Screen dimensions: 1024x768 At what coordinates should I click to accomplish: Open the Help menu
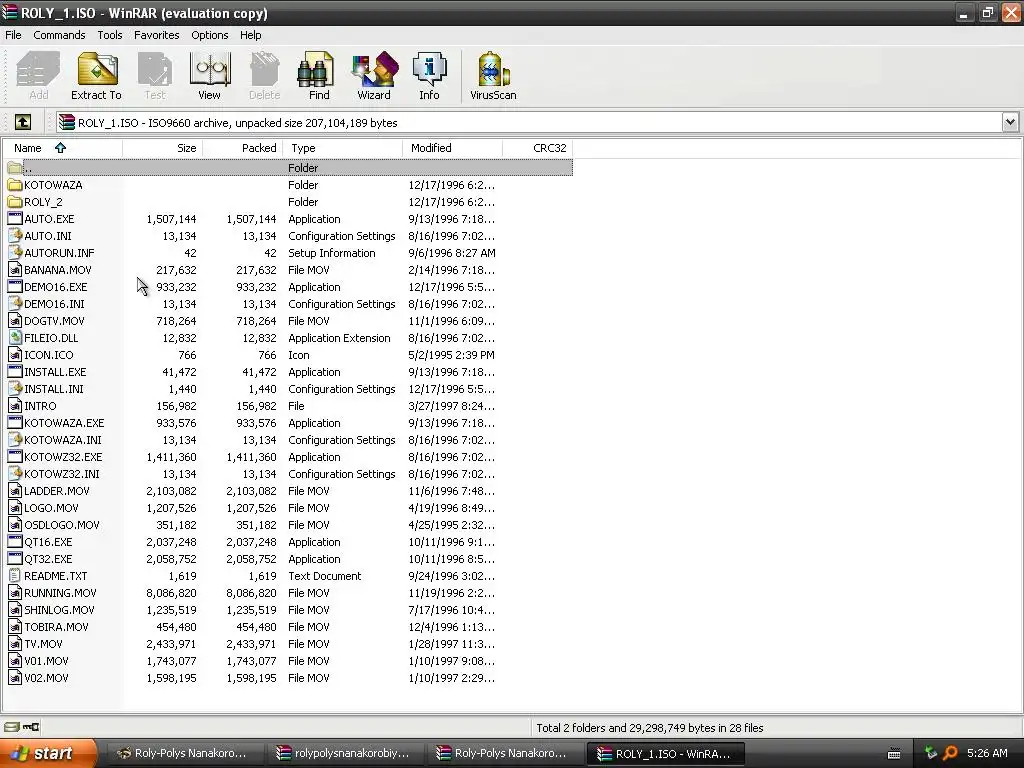click(250, 35)
